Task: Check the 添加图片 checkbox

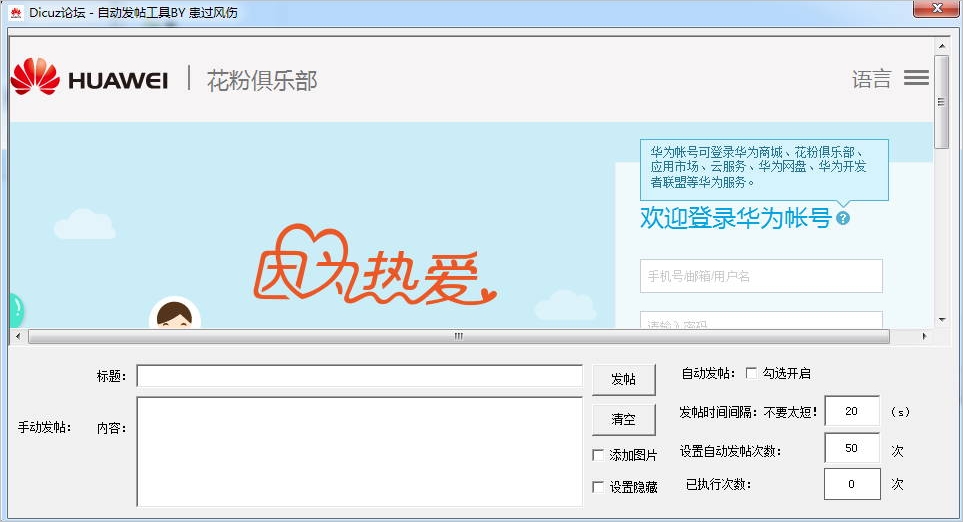Action: 598,455
